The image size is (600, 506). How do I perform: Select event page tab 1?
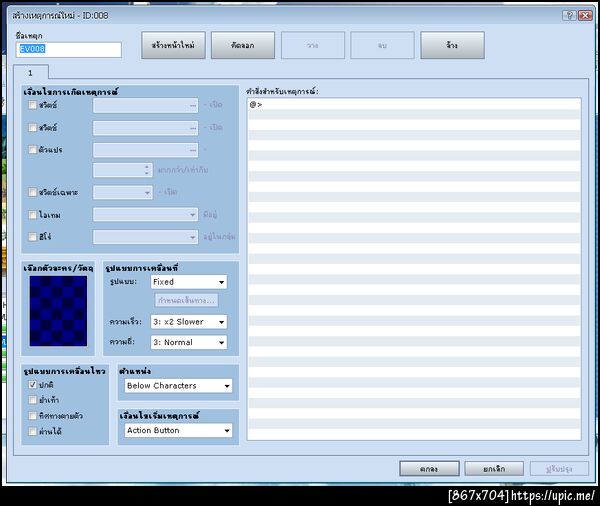click(x=31, y=73)
